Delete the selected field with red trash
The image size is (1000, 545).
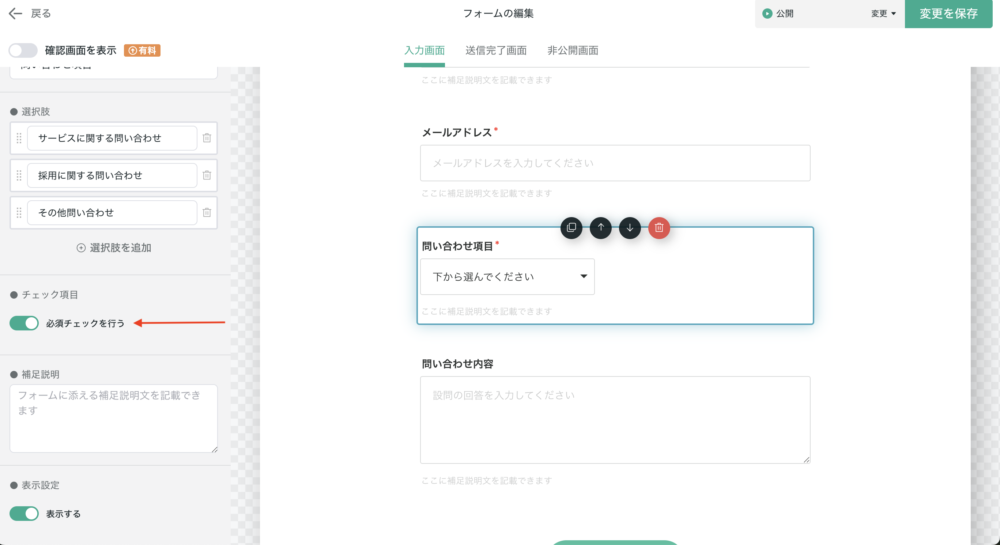pyautogui.click(x=659, y=228)
